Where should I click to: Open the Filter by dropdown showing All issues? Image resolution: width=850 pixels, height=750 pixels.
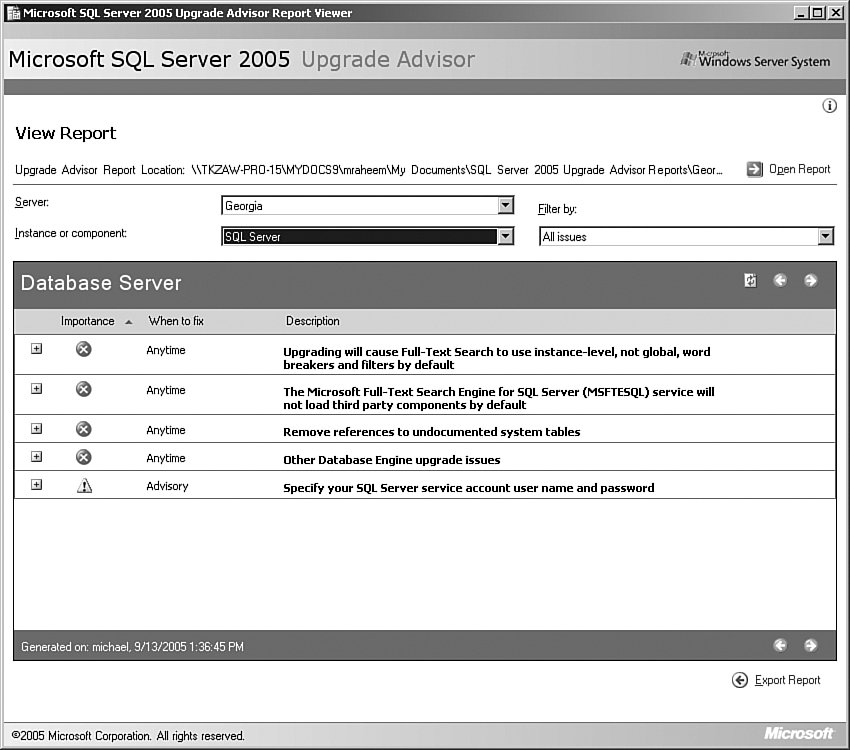coord(825,237)
